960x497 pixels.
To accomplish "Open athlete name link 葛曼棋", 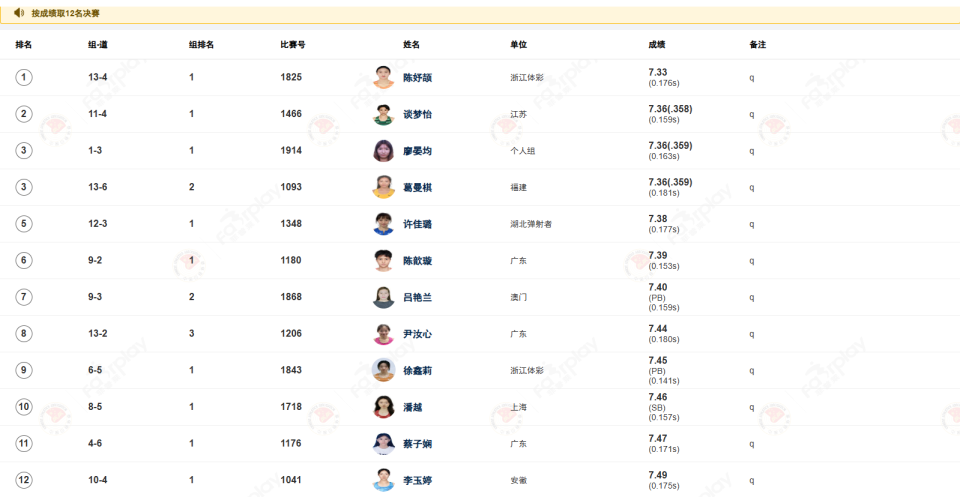I will click(417, 188).
